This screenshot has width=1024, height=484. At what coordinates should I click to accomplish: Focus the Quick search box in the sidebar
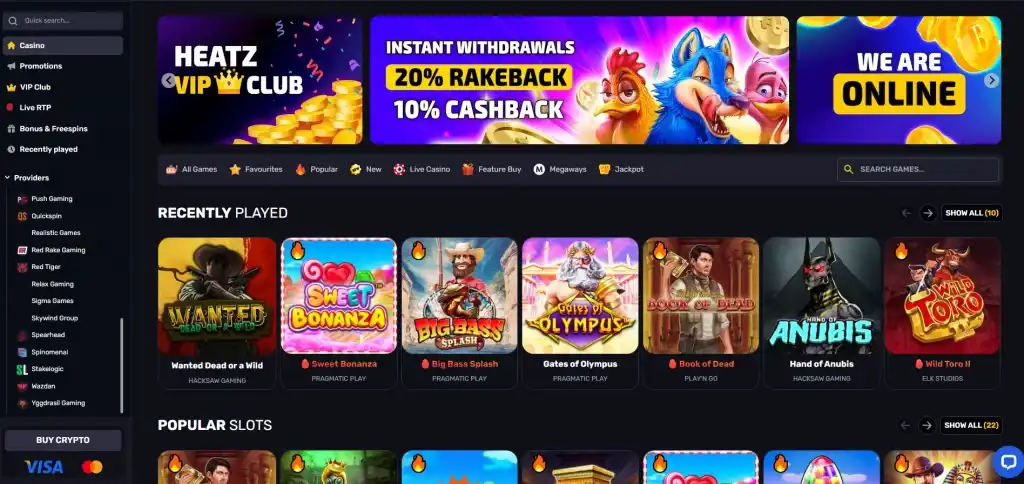(63, 21)
